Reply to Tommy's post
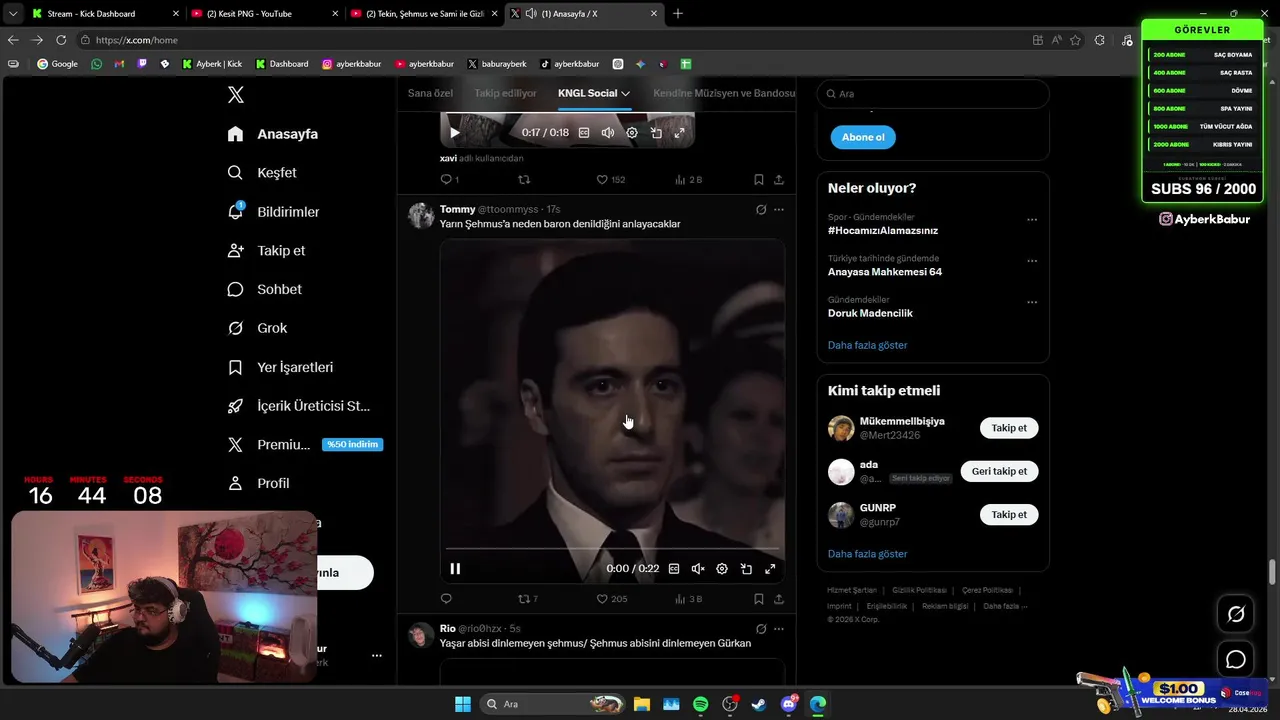Viewport: 1280px width, 720px height. 446,599
